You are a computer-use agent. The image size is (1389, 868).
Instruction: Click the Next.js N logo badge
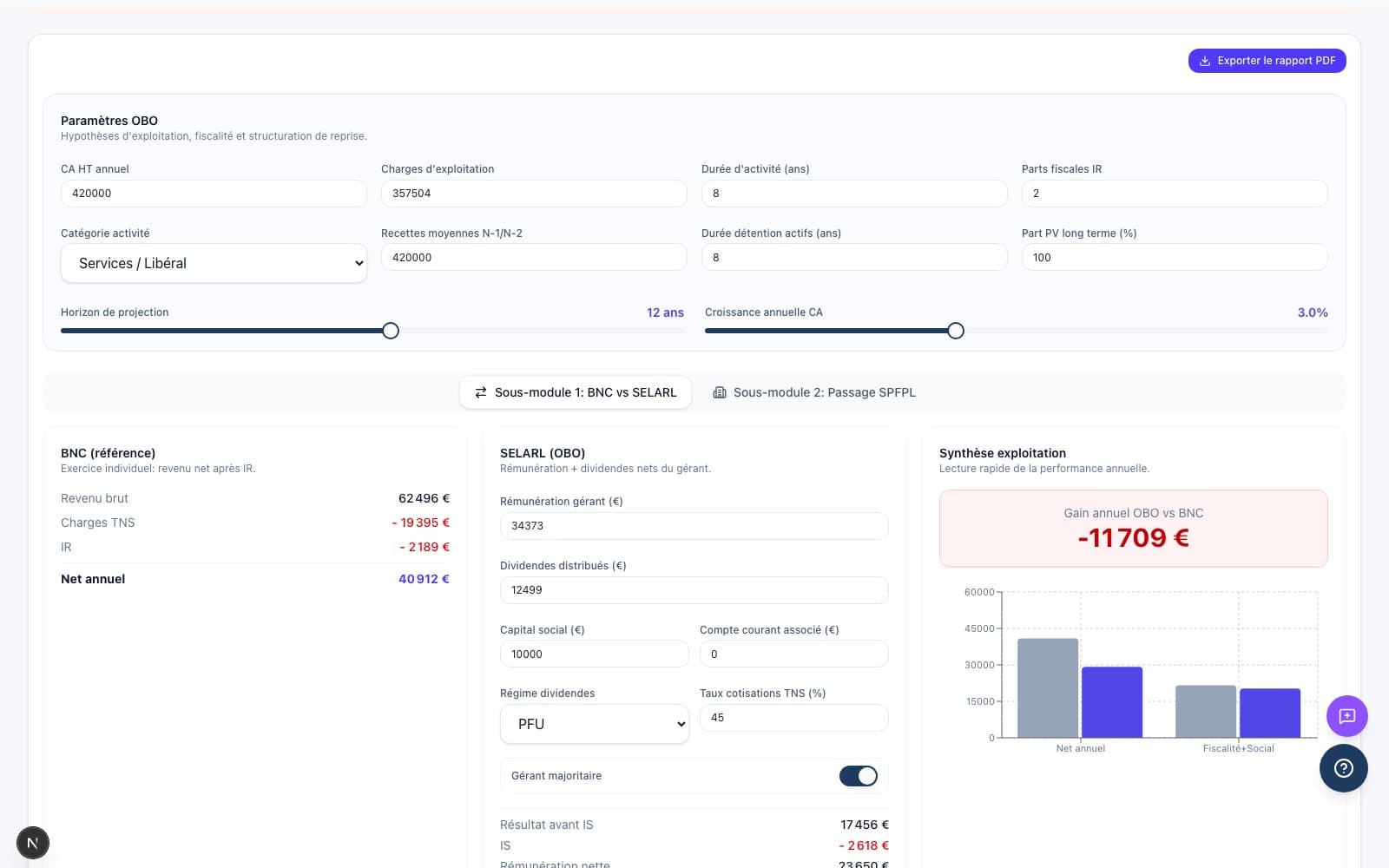pos(33,843)
